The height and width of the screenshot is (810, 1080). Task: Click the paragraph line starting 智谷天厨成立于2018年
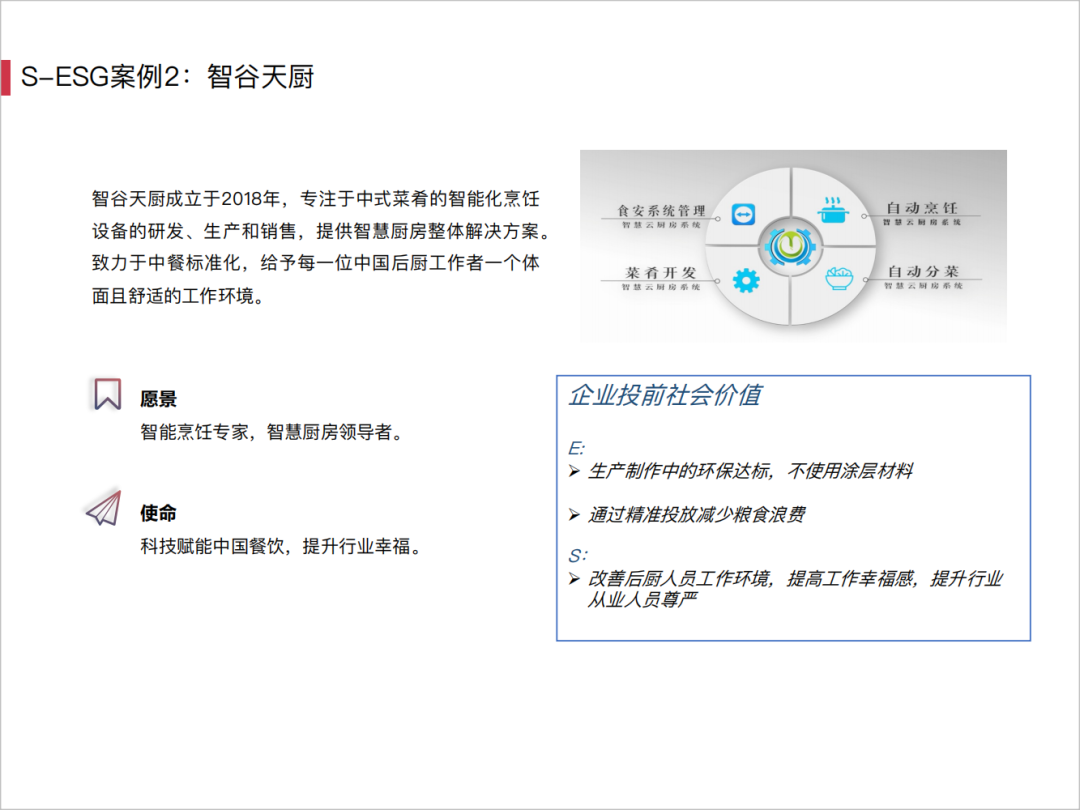tap(315, 199)
